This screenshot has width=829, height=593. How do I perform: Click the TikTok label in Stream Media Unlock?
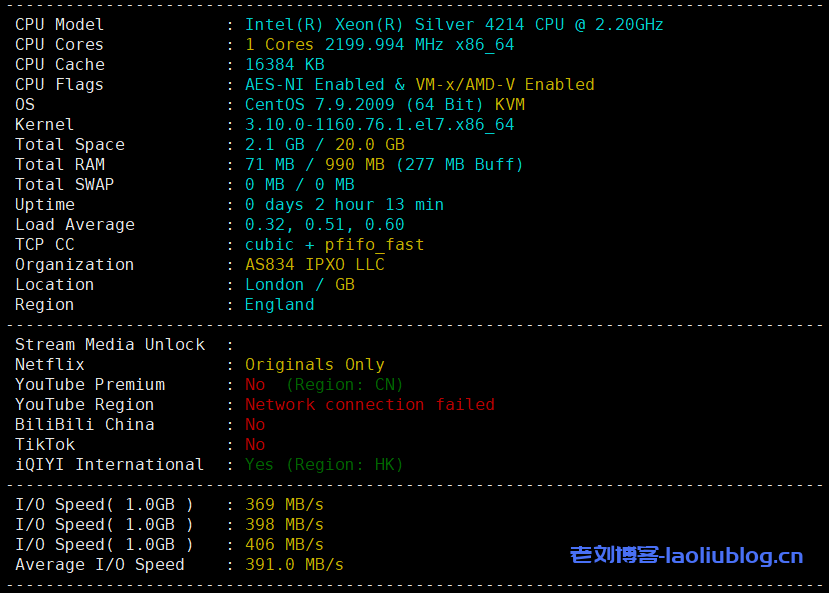[x=45, y=444]
